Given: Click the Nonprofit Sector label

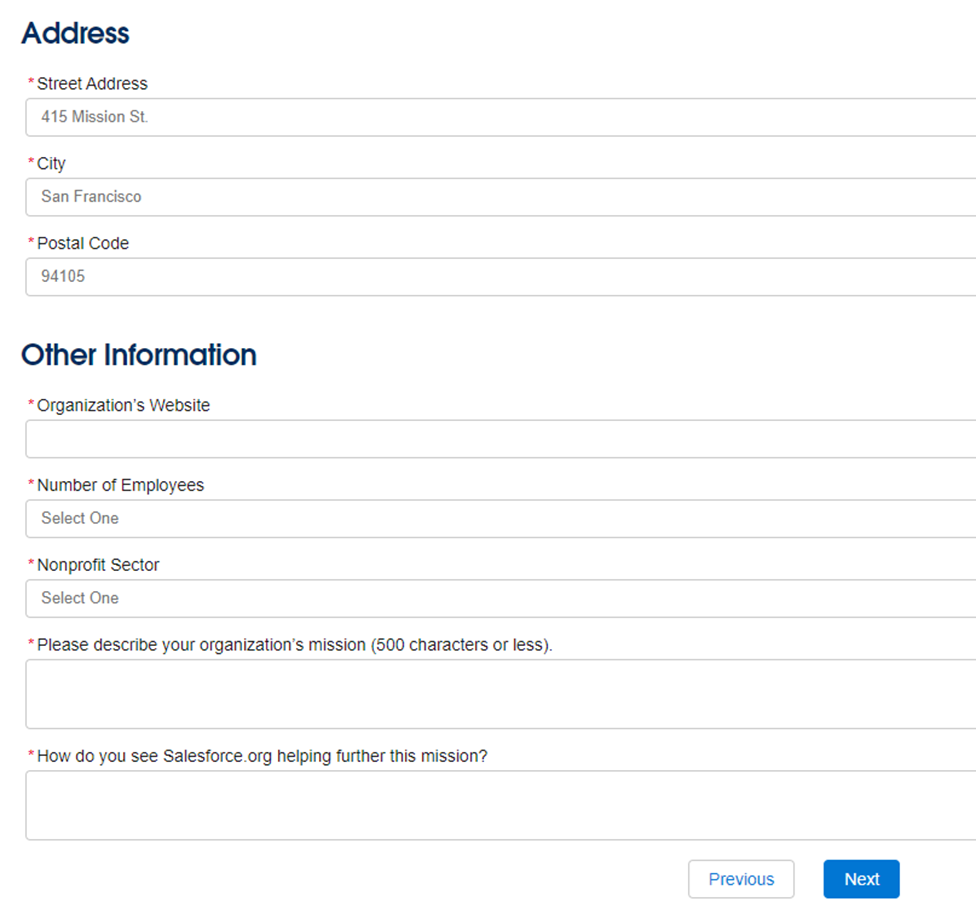Looking at the screenshot, I should click(x=98, y=566).
